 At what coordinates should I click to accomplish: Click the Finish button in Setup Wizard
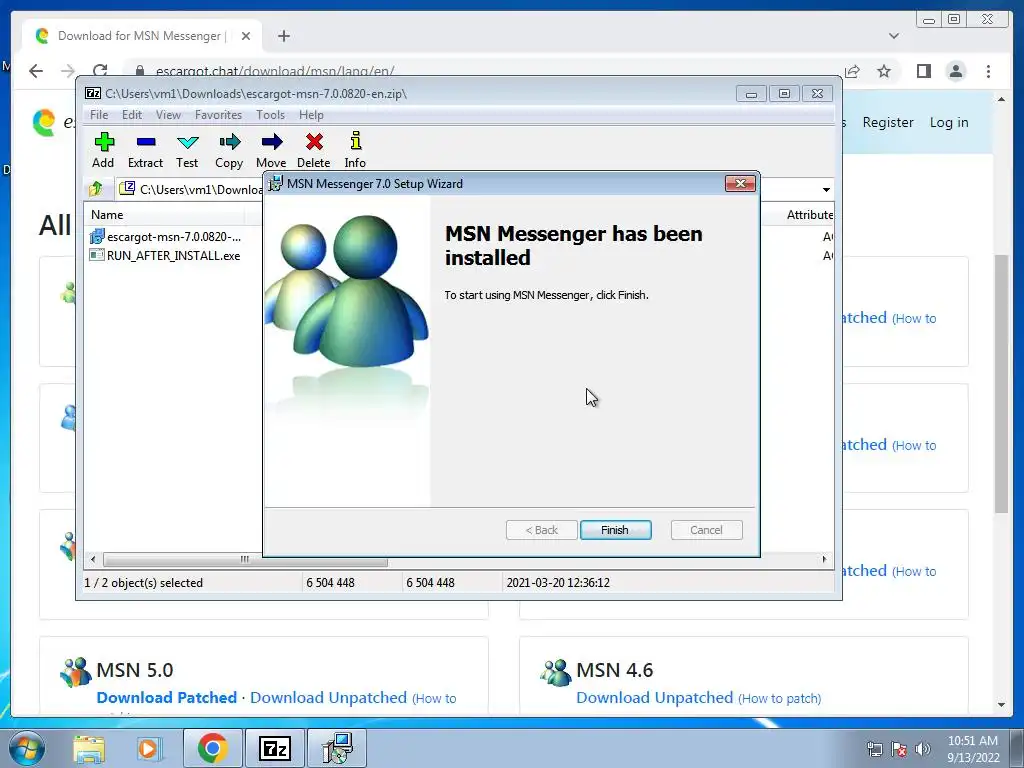point(615,530)
